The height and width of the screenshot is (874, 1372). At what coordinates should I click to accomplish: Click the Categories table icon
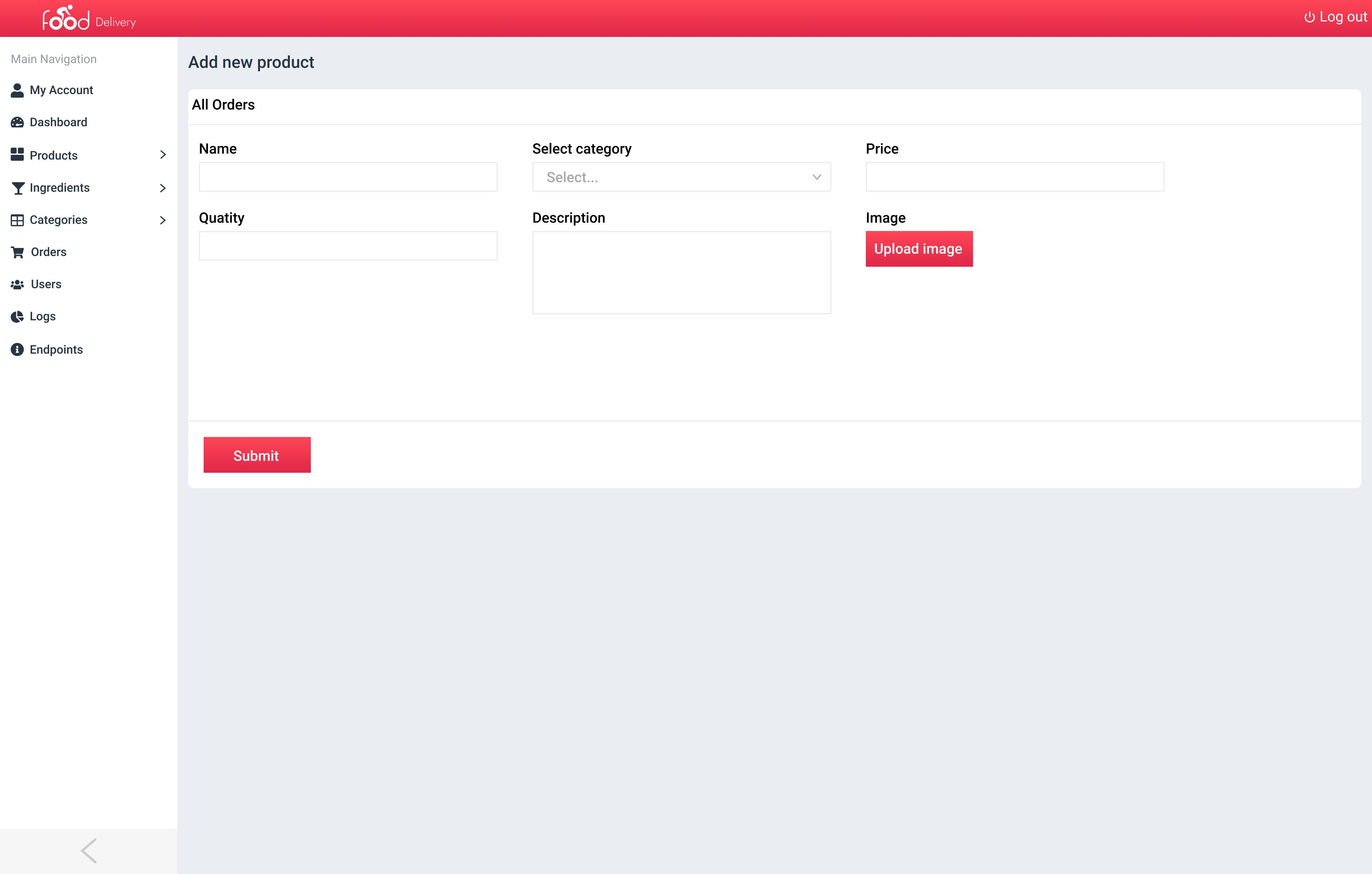click(17, 220)
